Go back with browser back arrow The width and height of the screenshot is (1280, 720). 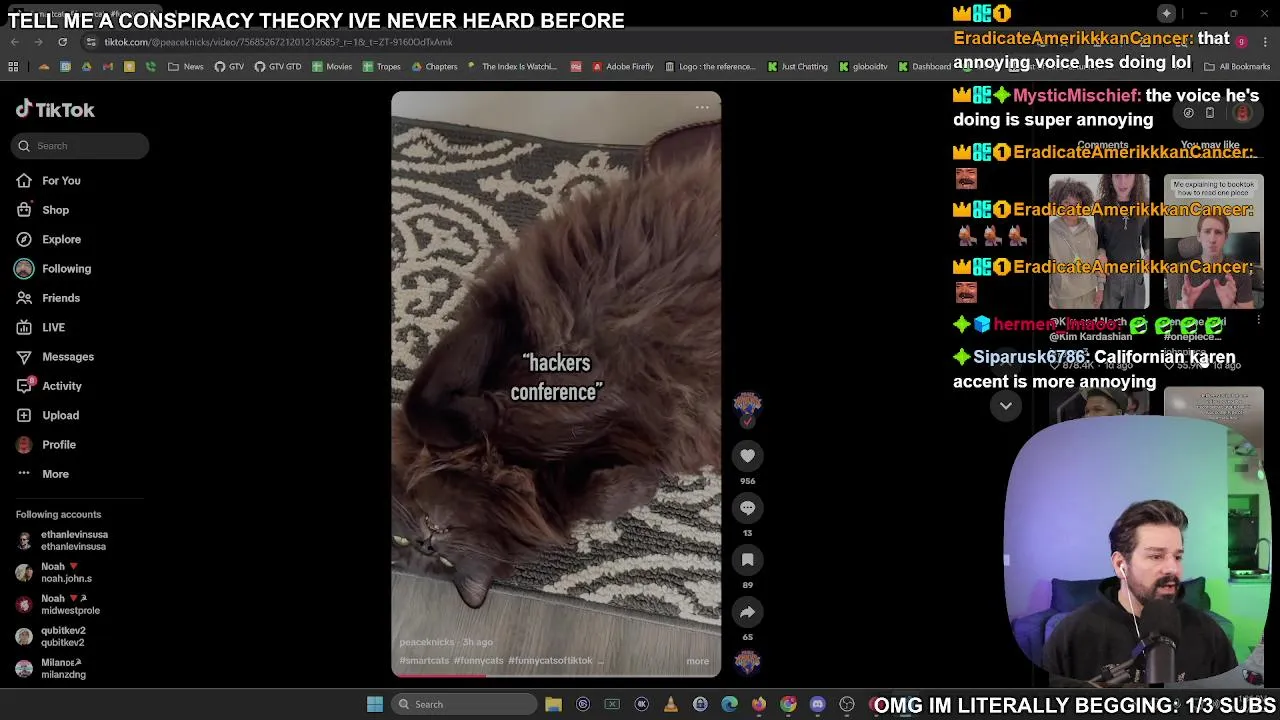15,42
